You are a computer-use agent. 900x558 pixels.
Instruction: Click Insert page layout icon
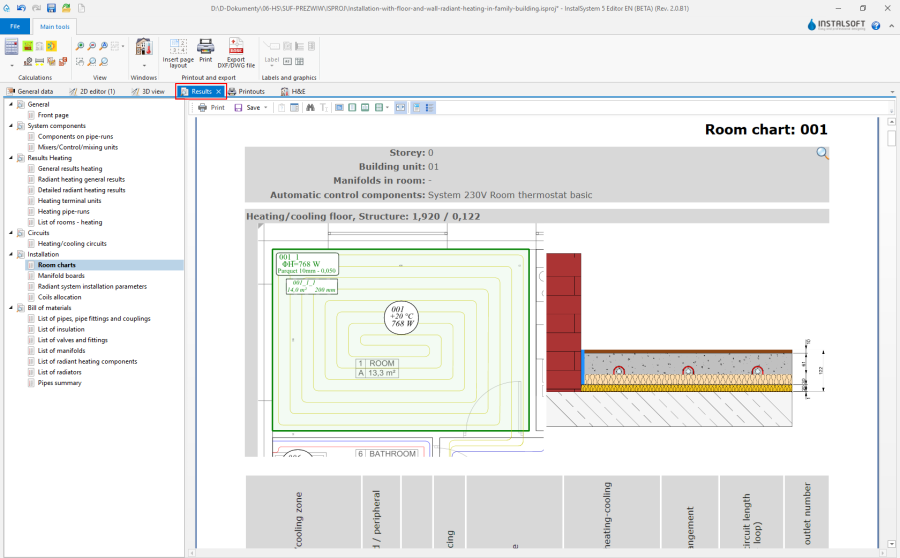point(178,46)
